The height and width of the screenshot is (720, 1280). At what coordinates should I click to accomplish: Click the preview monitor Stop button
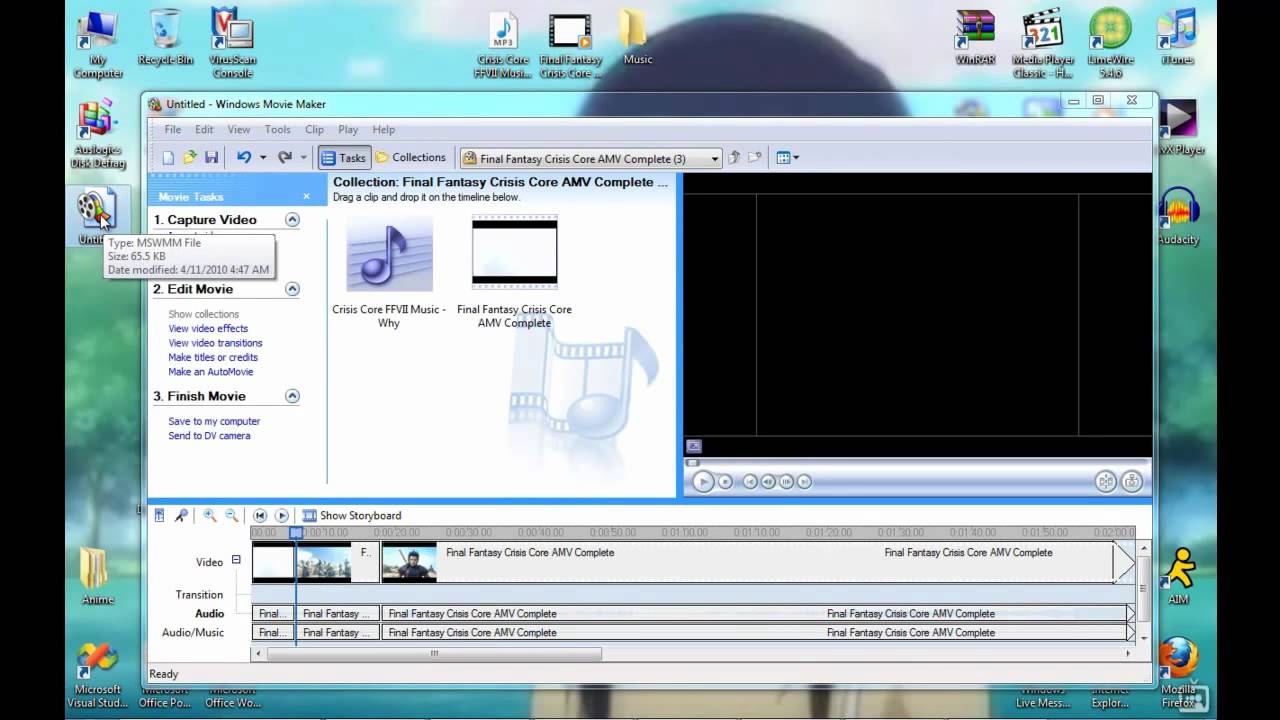[x=726, y=482]
